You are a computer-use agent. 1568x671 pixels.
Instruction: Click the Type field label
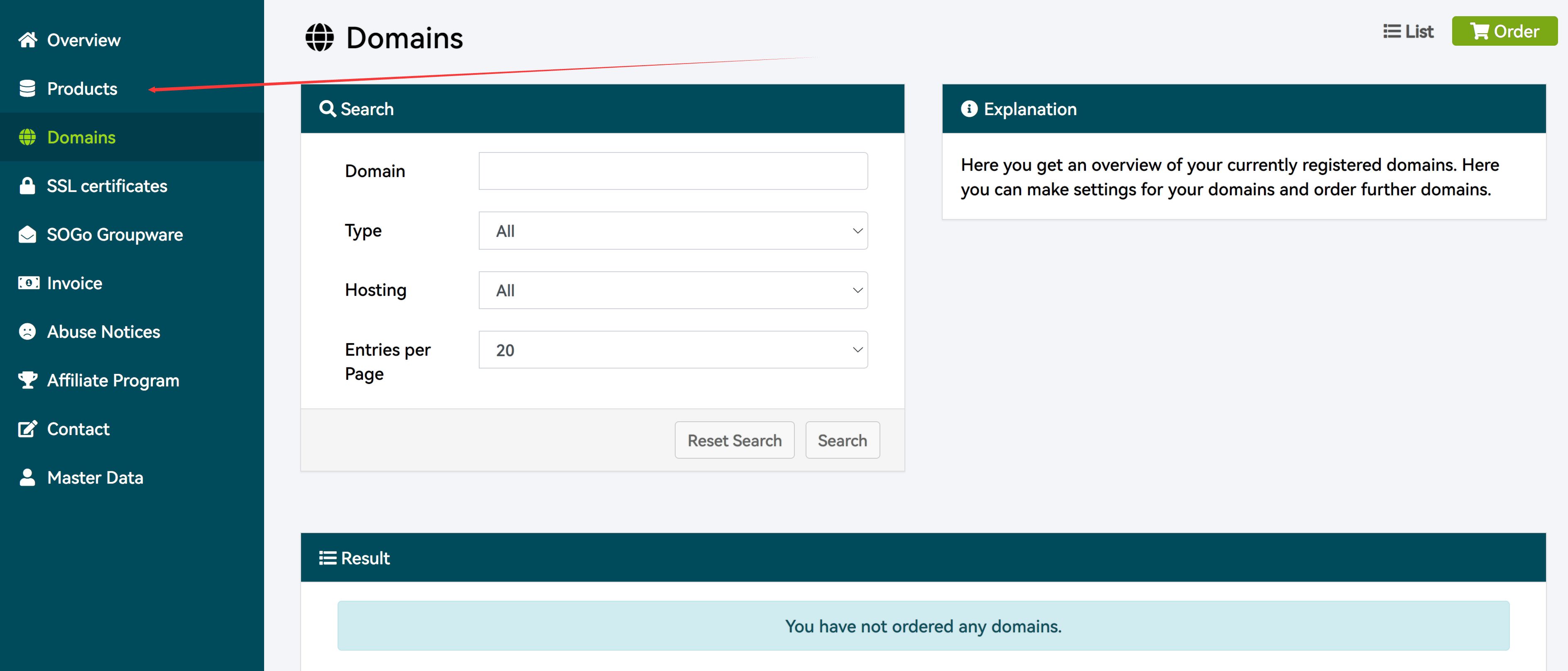(x=363, y=231)
